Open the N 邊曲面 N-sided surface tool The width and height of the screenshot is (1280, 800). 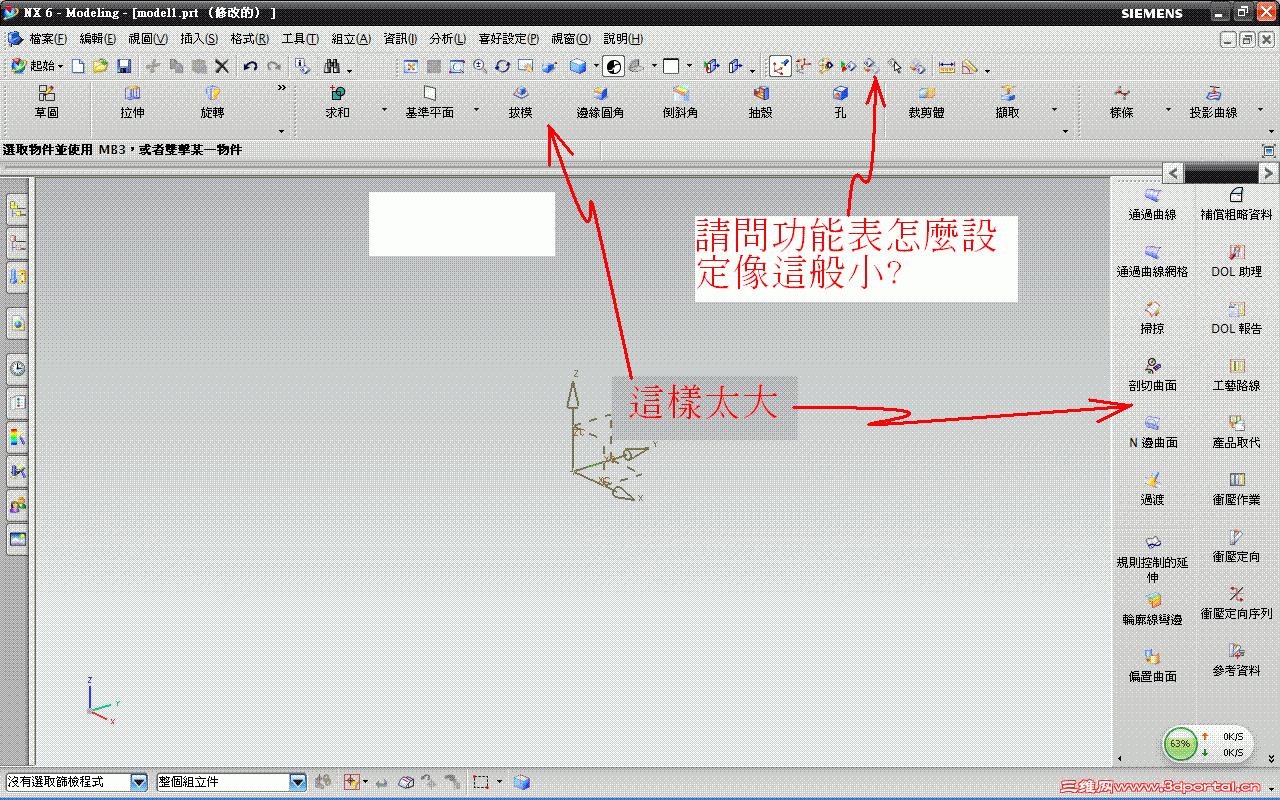[x=1152, y=432]
